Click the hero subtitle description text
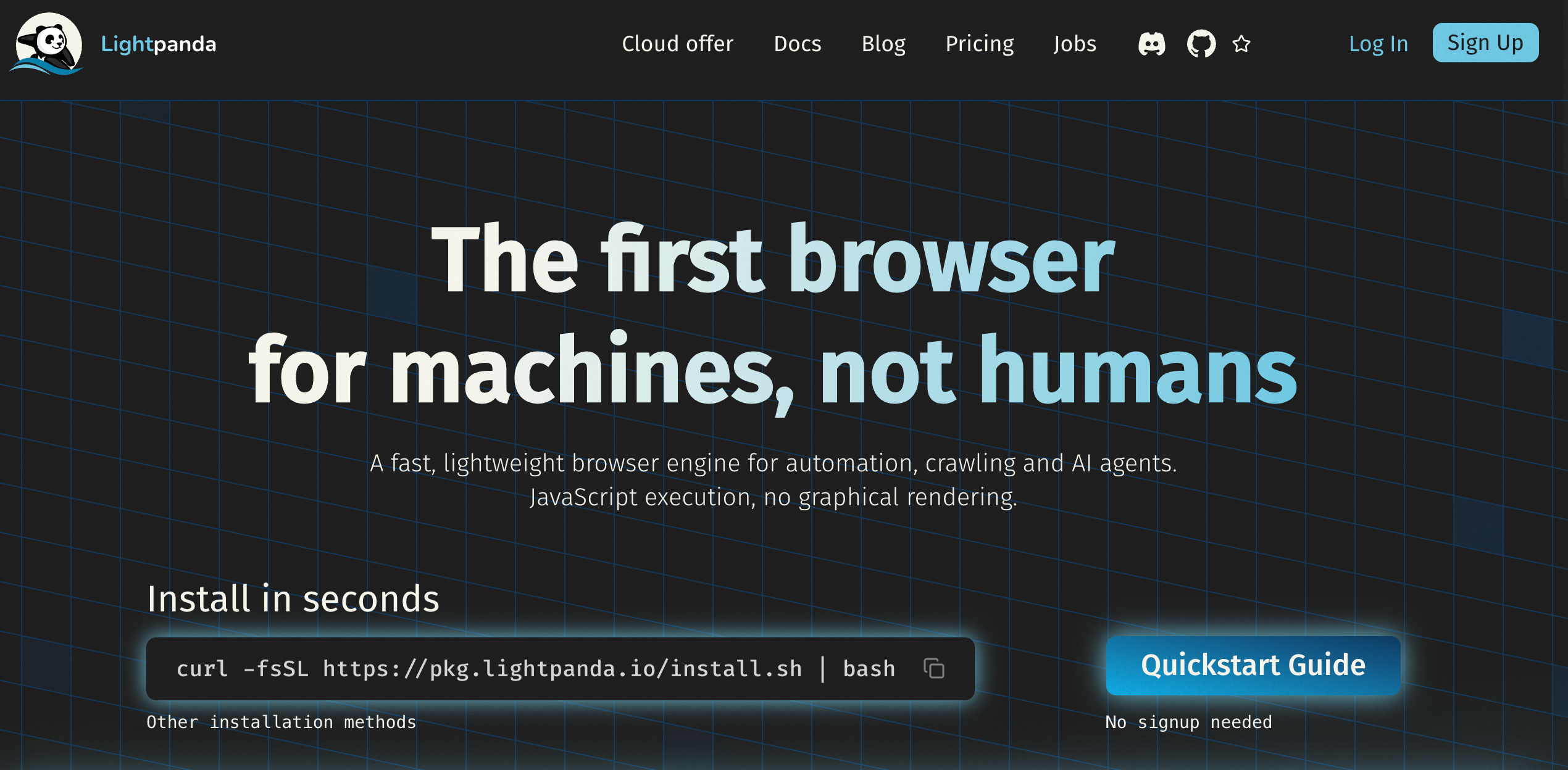1568x770 pixels. [x=774, y=480]
